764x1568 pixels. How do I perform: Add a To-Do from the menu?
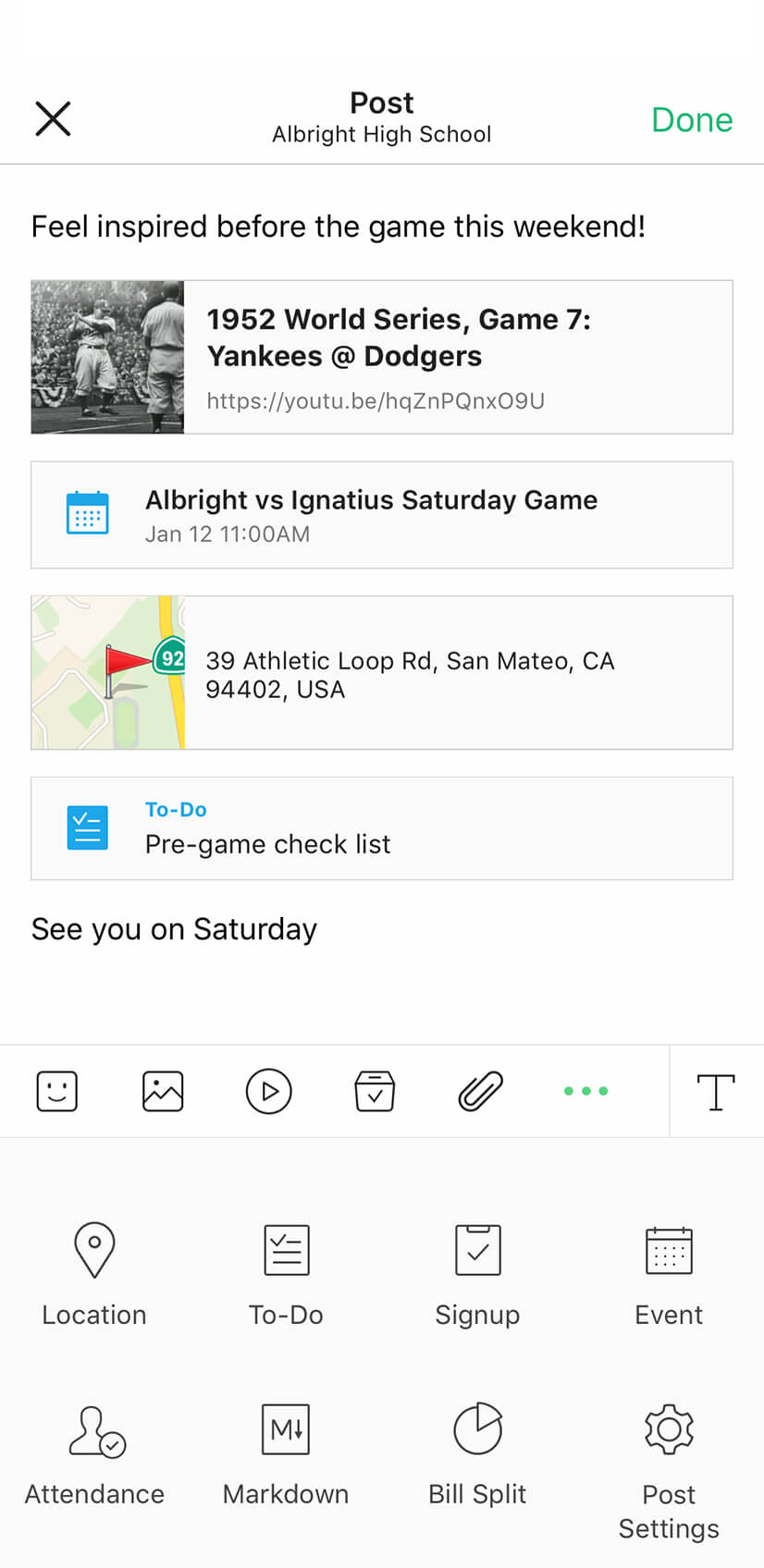[x=286, y=1274]
